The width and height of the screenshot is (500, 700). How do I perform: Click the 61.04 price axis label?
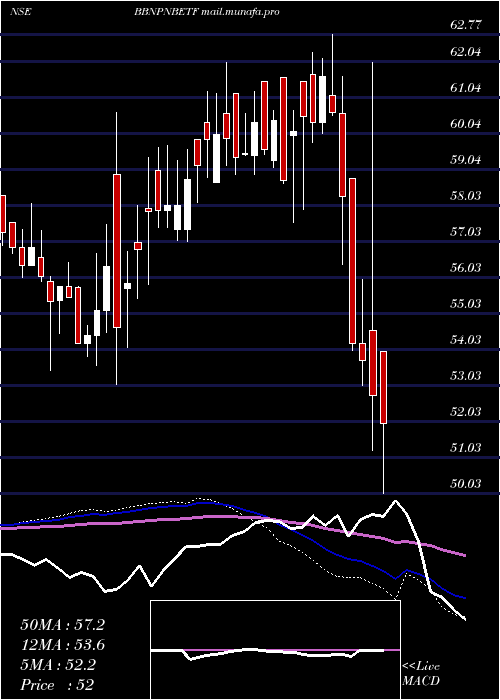pyautogui.click(x=466, y=88)
